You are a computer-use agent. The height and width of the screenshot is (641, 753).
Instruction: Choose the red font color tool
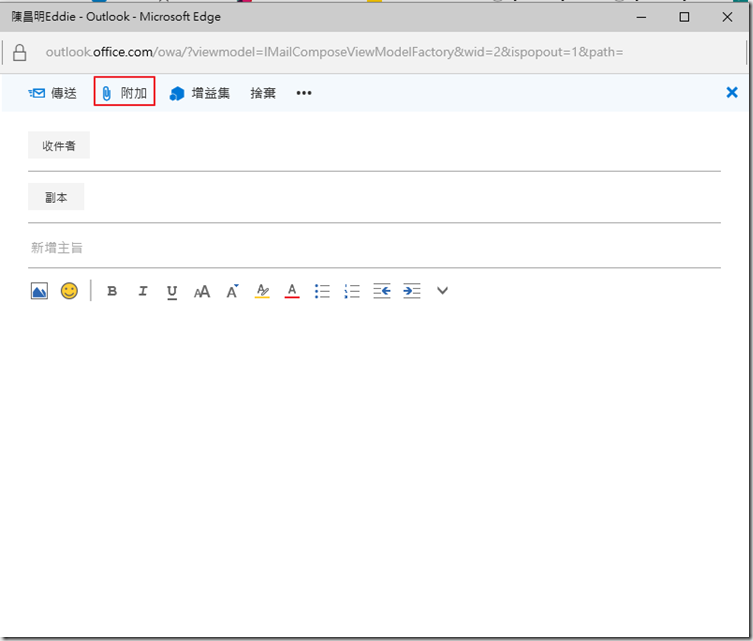point(292,291)
